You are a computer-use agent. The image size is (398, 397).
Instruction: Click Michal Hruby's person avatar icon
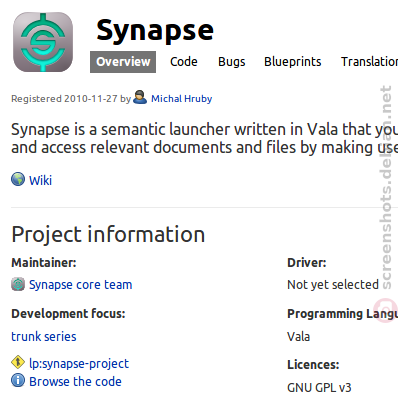pos(140,97)
